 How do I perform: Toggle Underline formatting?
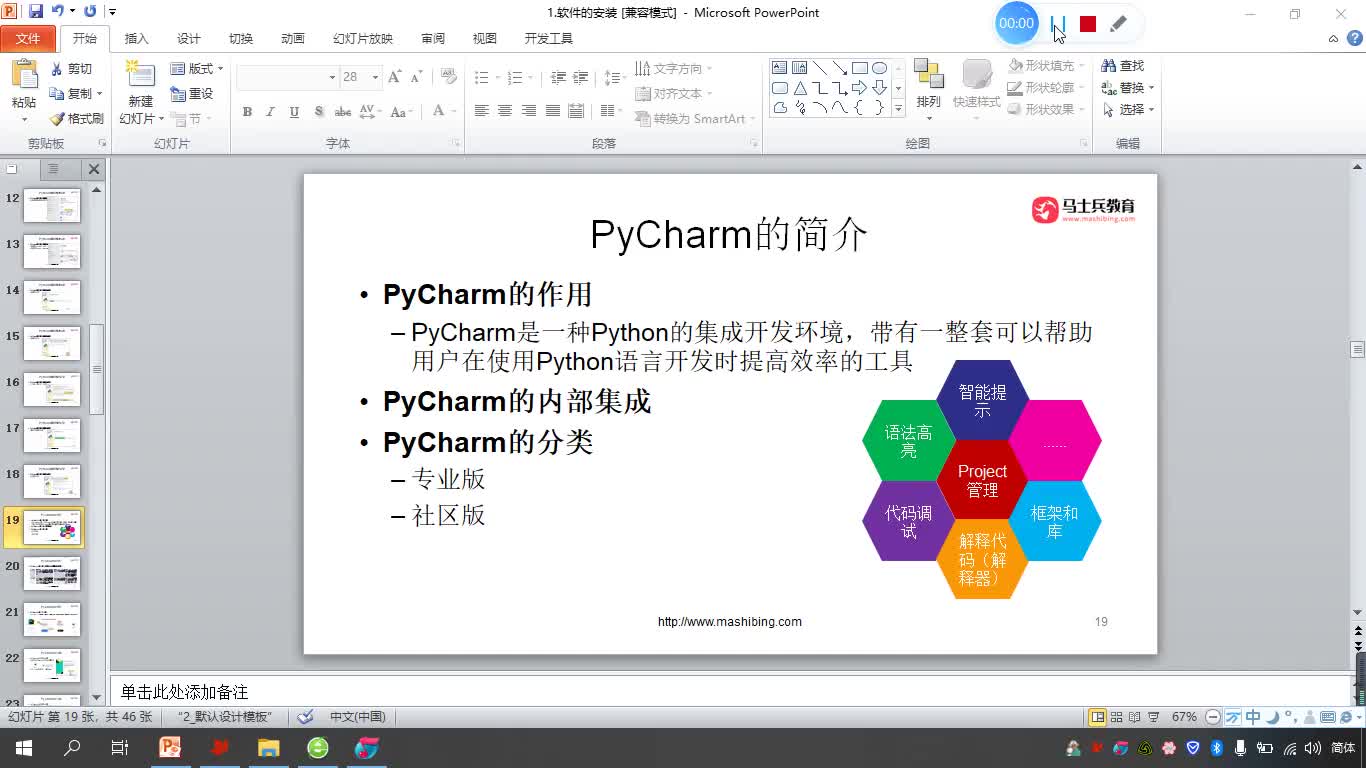pyautogui.click(x=294, y=112)
